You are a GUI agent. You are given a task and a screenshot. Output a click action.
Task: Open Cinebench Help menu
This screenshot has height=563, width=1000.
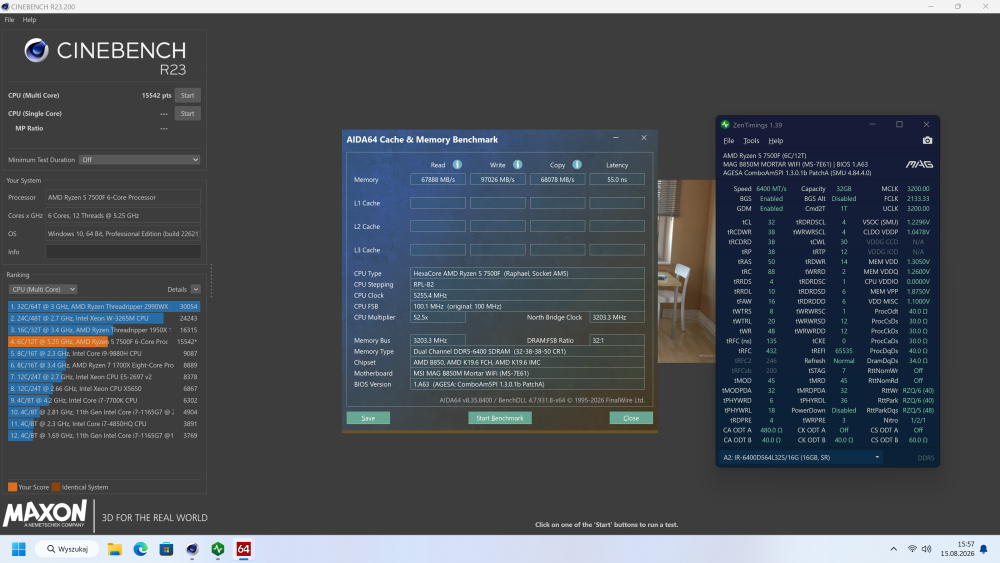29,20
